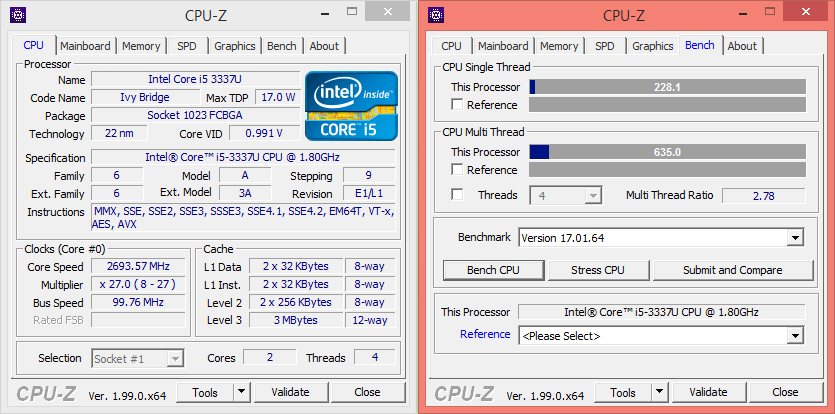Click the processor Name field Intel Core i5 3337U
835x414 pixels.
point(195,79)
